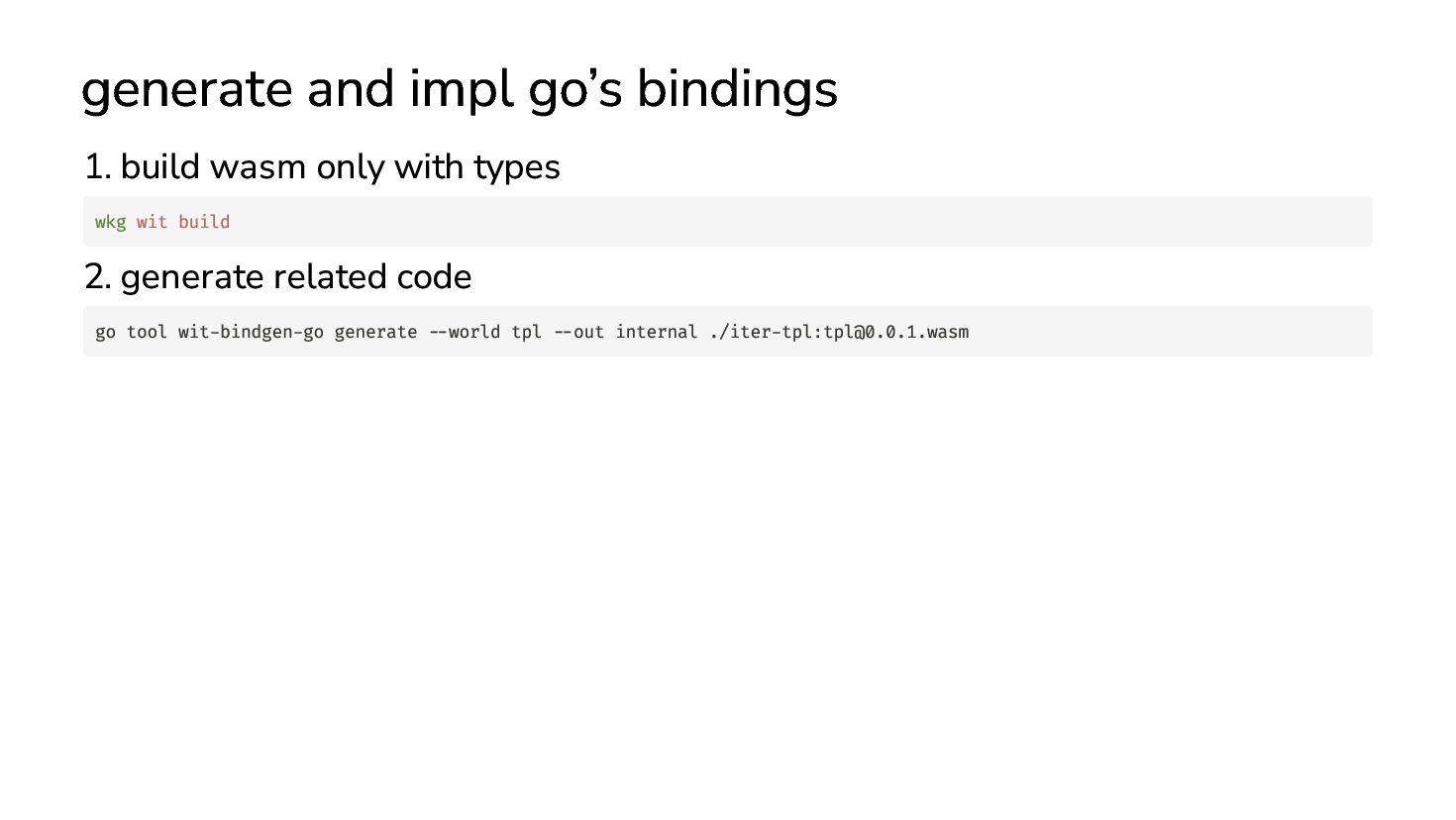Click the word "bindings" in the slide title
This screenshot has height=820, width=1456.
coord(736,89)
